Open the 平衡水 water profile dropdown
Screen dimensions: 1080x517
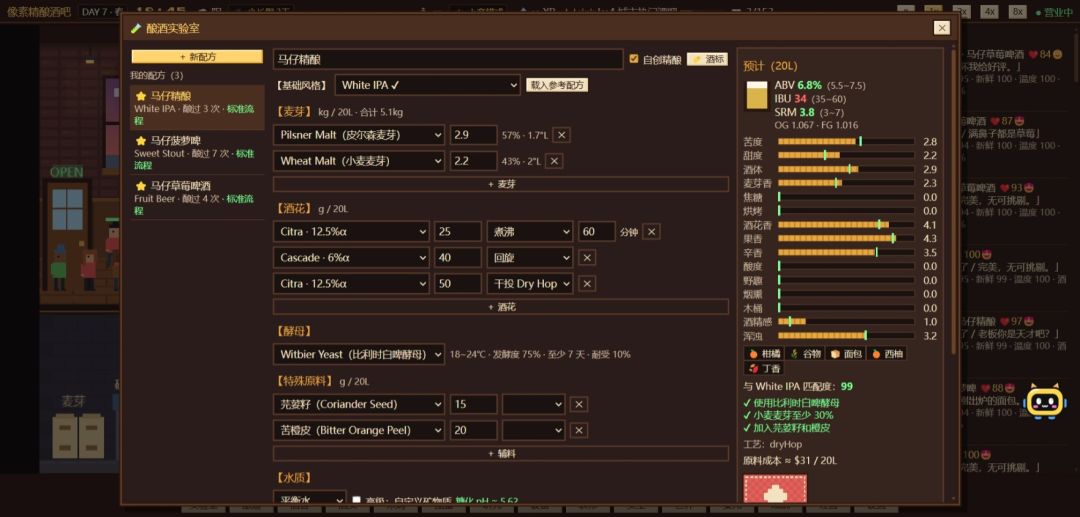(x=310, y=499)
